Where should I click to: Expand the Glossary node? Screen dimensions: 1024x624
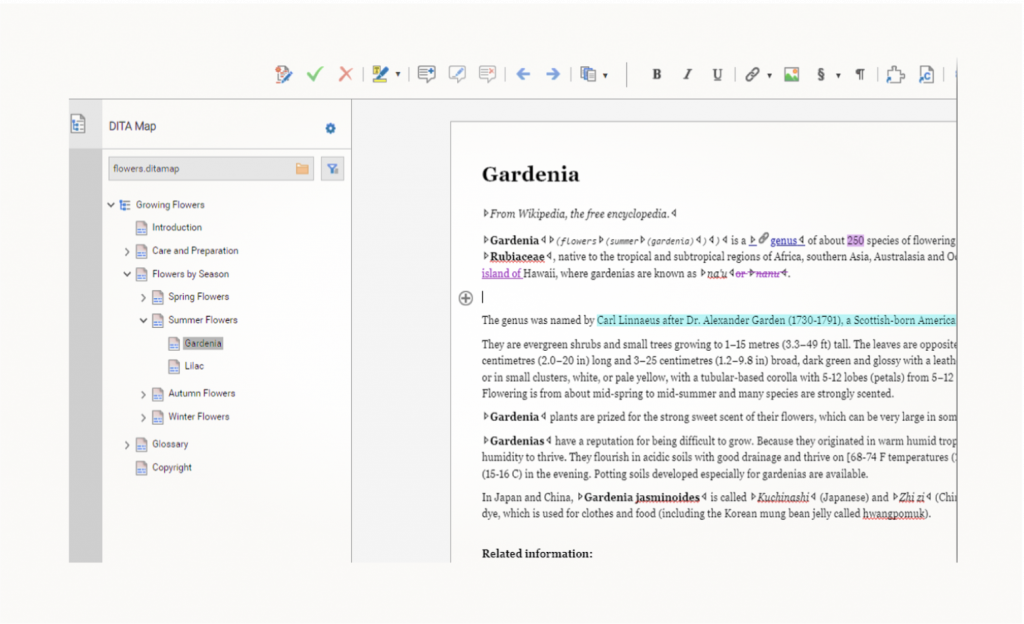127,445
